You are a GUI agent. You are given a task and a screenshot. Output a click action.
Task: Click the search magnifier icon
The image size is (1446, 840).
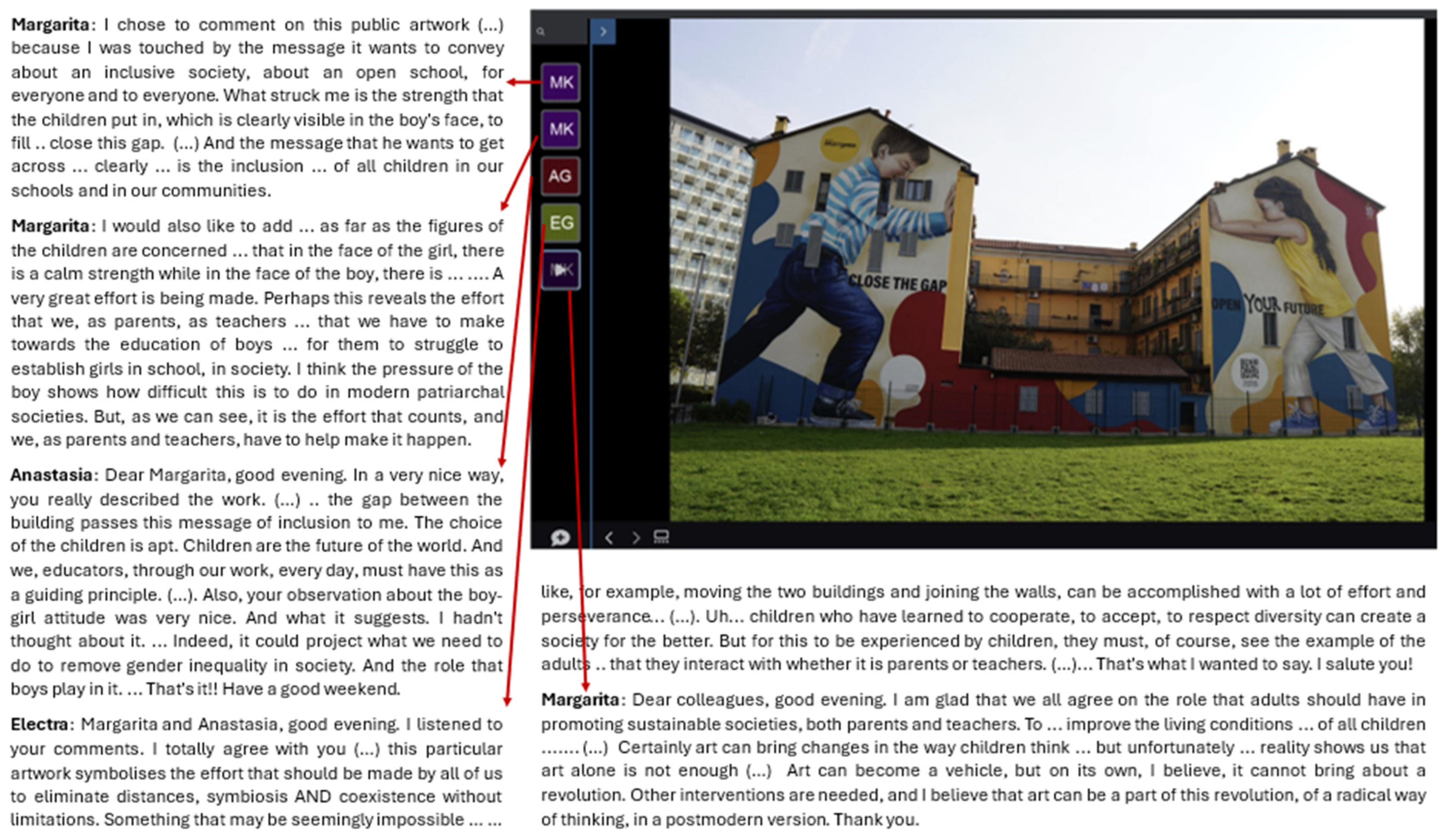point(540,32)
